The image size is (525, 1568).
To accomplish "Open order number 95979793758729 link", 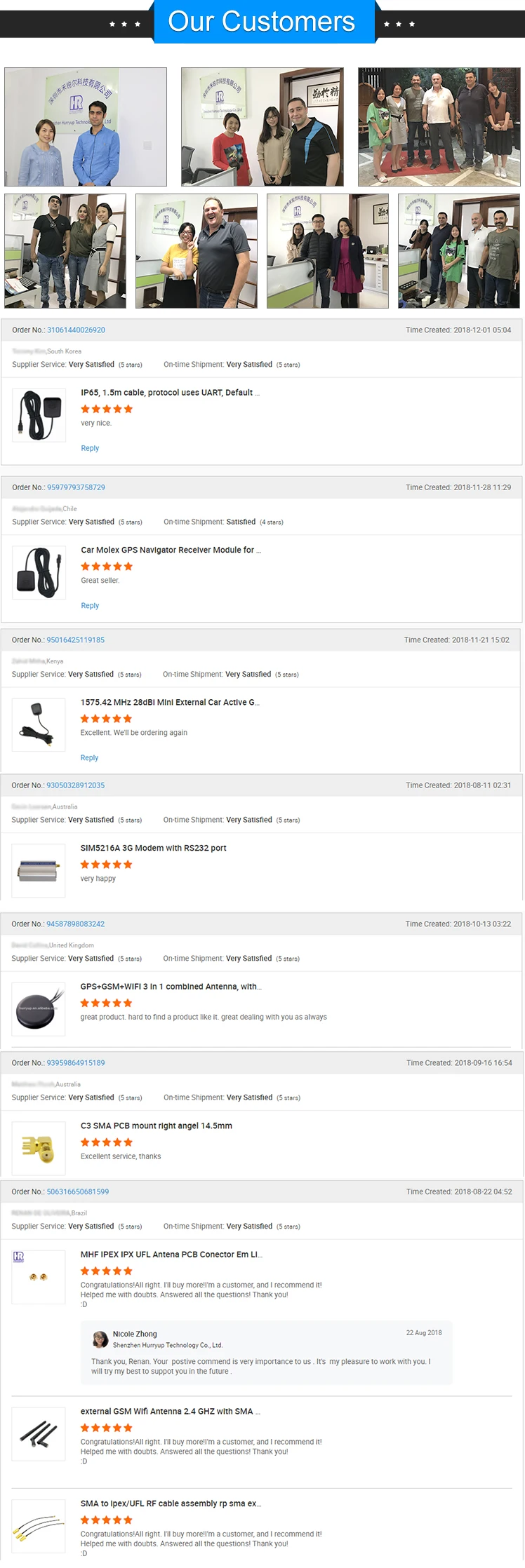I will 76,487.
